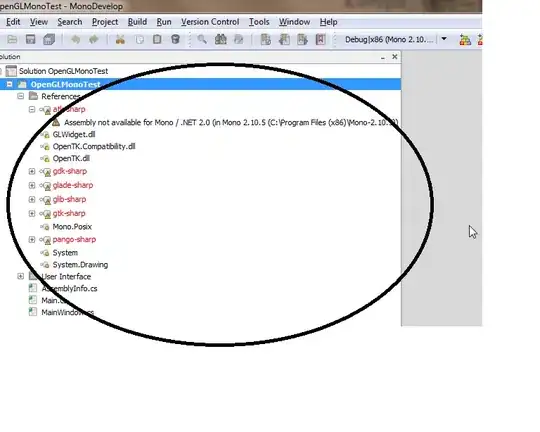Expand the pango-sharp reference
The height and width of the screenshot is (432, 540).
click(x=32, y=239)
